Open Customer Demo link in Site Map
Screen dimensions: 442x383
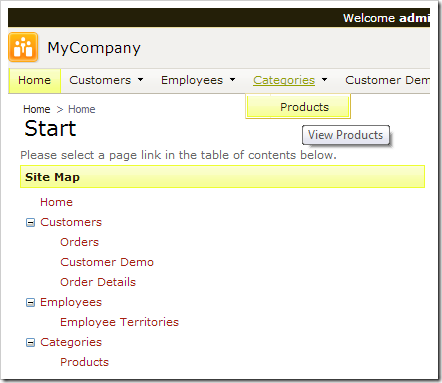tap(107, 262)
